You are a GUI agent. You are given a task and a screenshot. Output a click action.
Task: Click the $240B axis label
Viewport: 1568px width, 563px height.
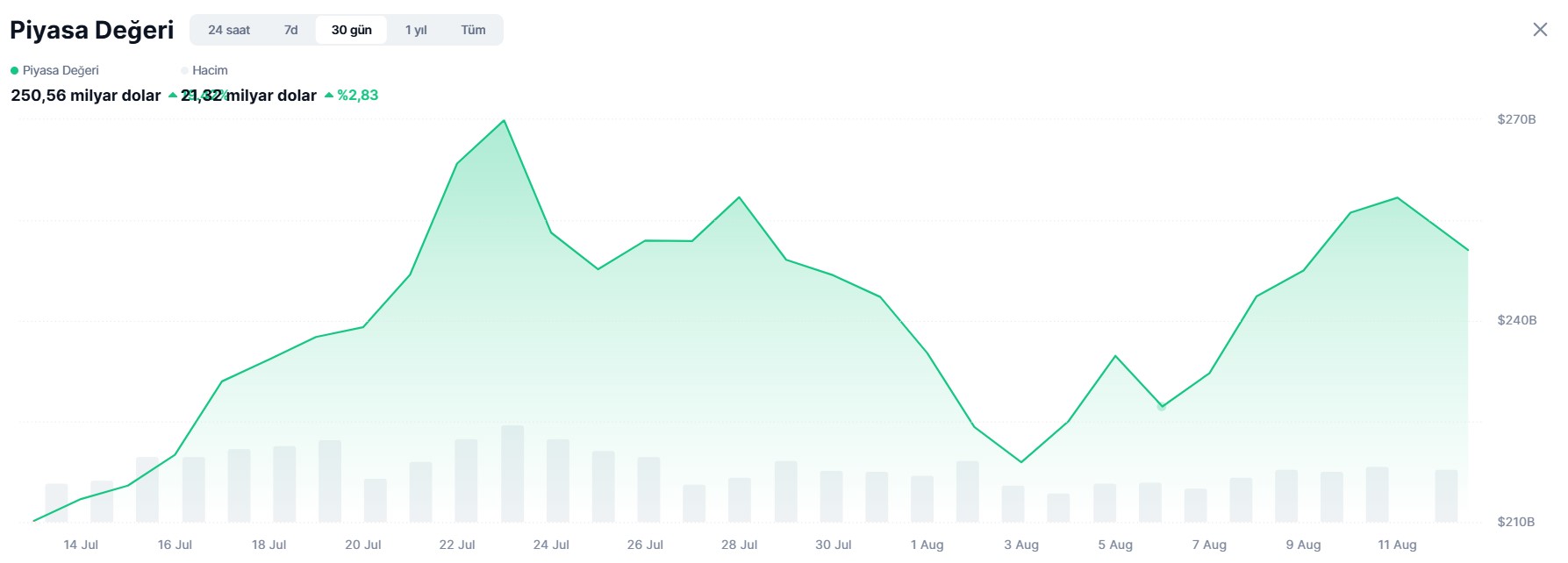coord(1517,320)
